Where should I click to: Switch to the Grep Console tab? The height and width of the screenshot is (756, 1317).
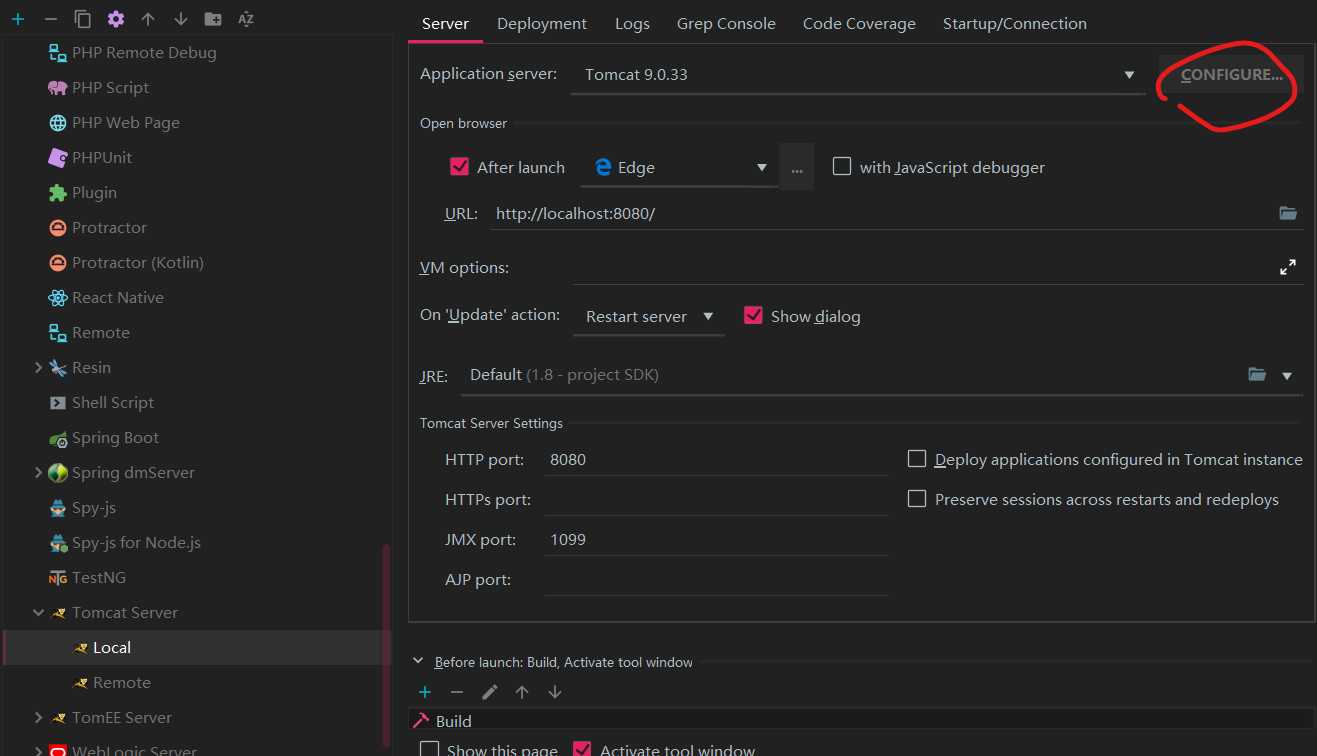(726, 23)
